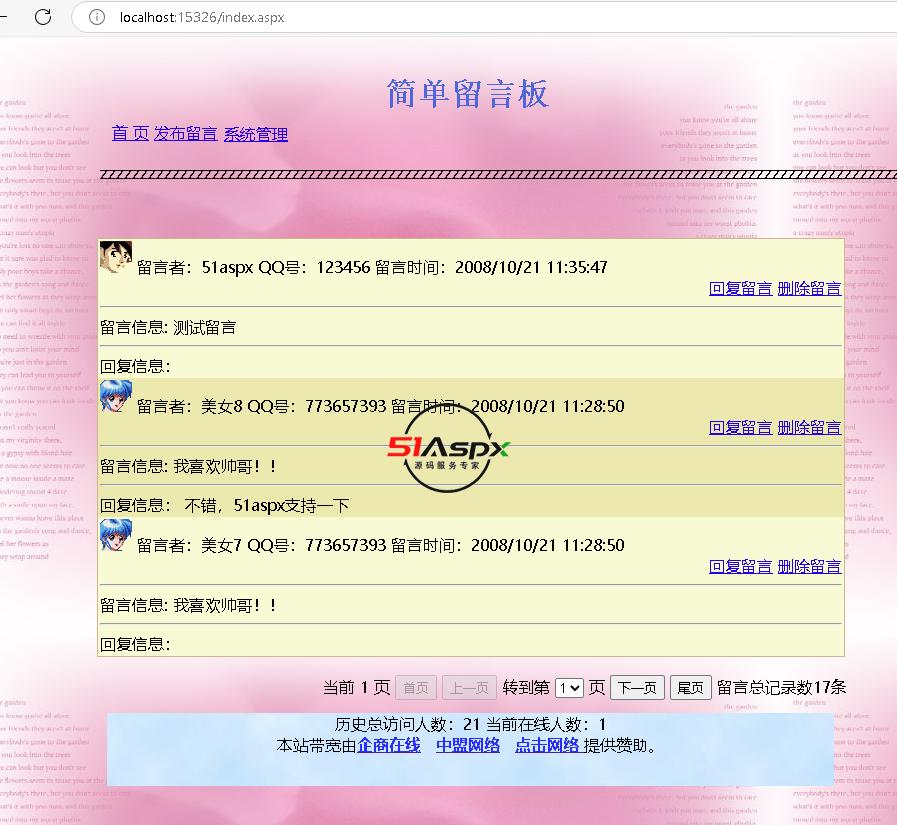Screen dimensions: 897x825
Task: Delete 51aspx's message via 删除留言
Action: tap(809, 288)
